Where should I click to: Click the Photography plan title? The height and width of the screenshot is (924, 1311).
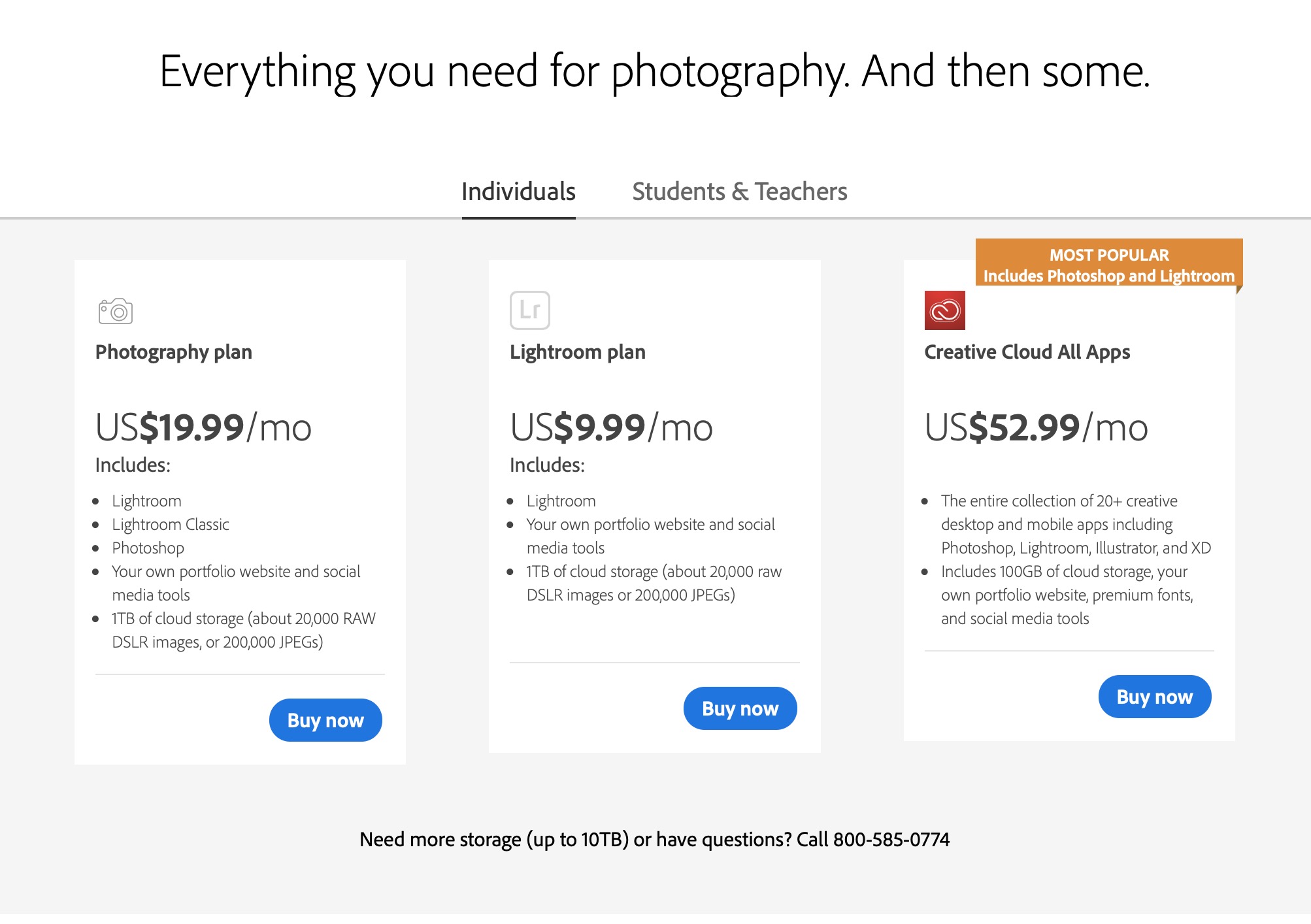coord(174,352)
